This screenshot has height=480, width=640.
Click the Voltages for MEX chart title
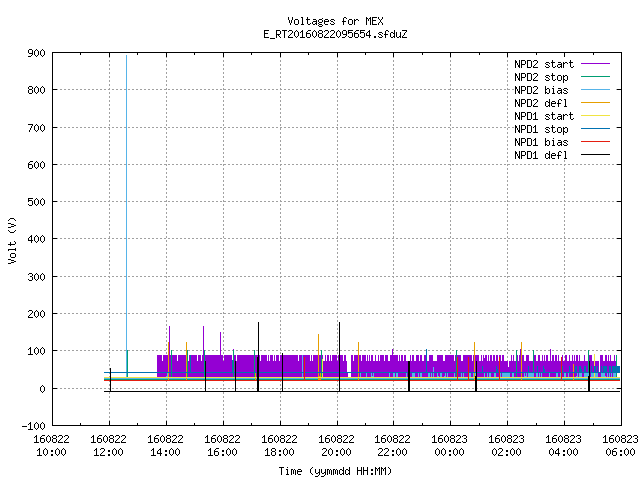click(335, 21)
